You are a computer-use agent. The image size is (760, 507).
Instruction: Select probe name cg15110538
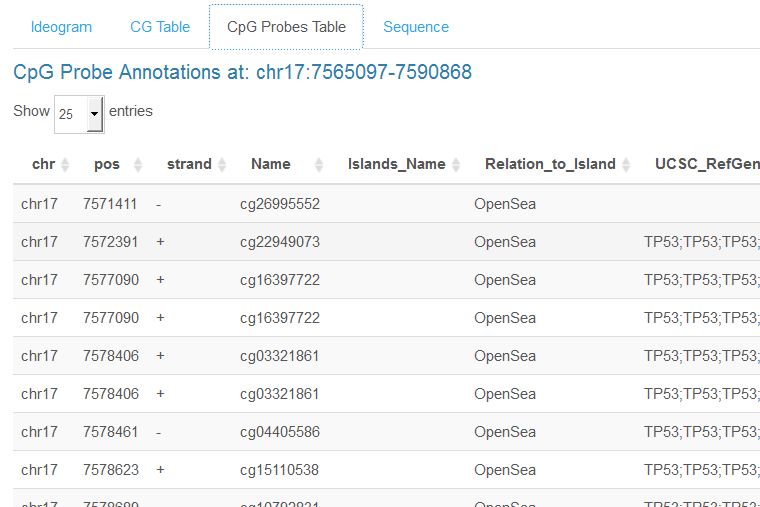click(x=279, y=470)
